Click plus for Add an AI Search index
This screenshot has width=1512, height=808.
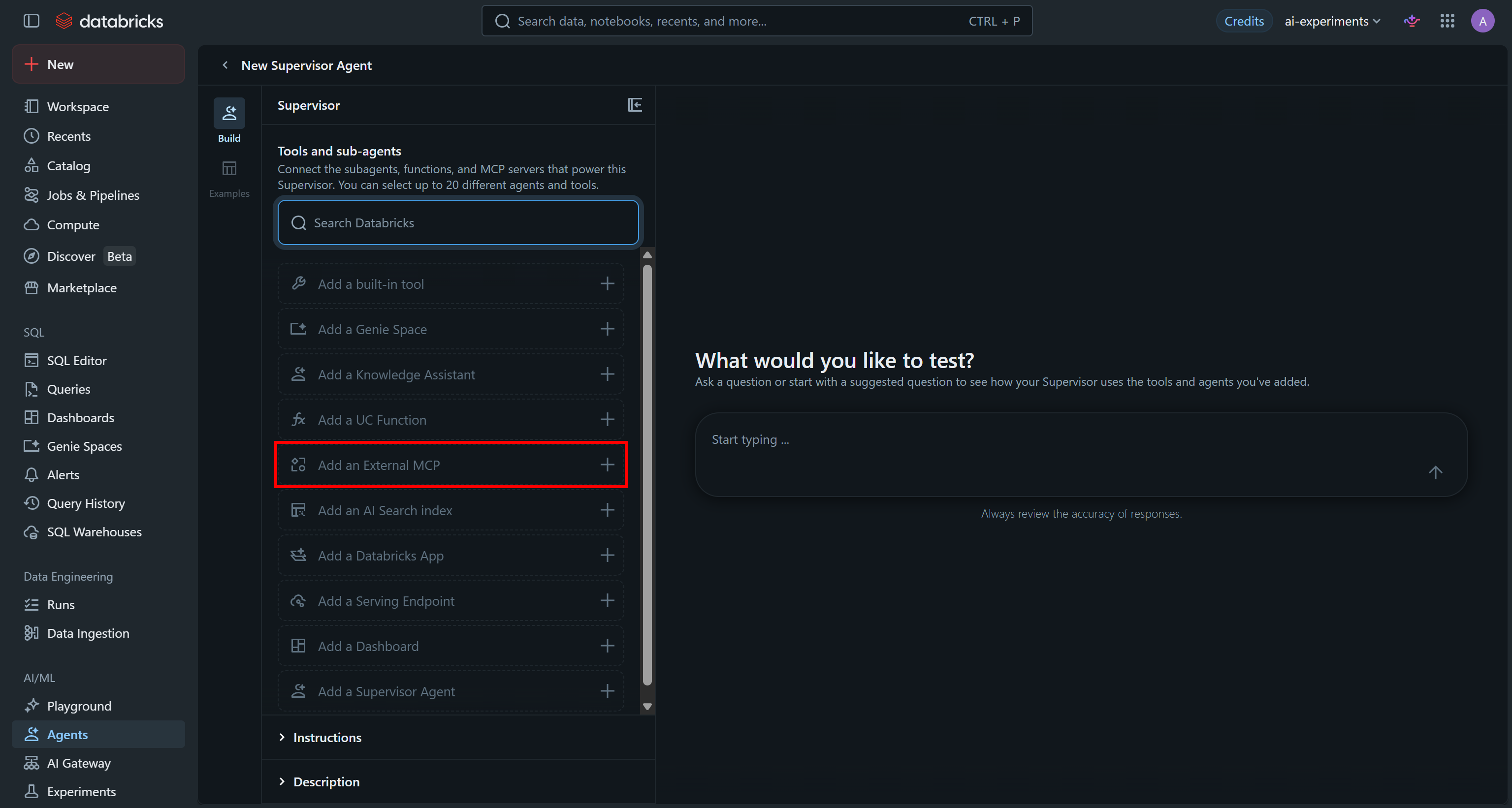607,510
